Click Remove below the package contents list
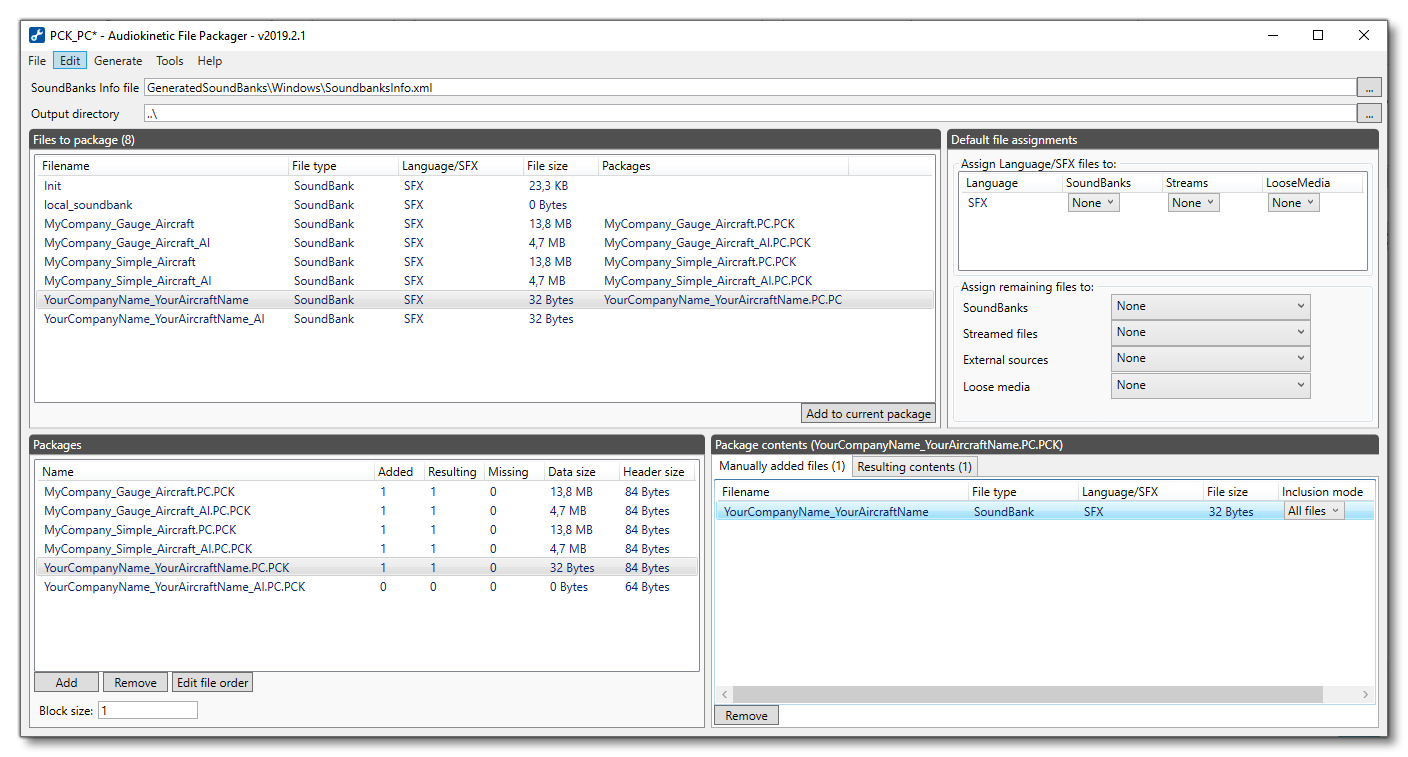This screenshot has height=757, width=1408. [x=745, y=715]
